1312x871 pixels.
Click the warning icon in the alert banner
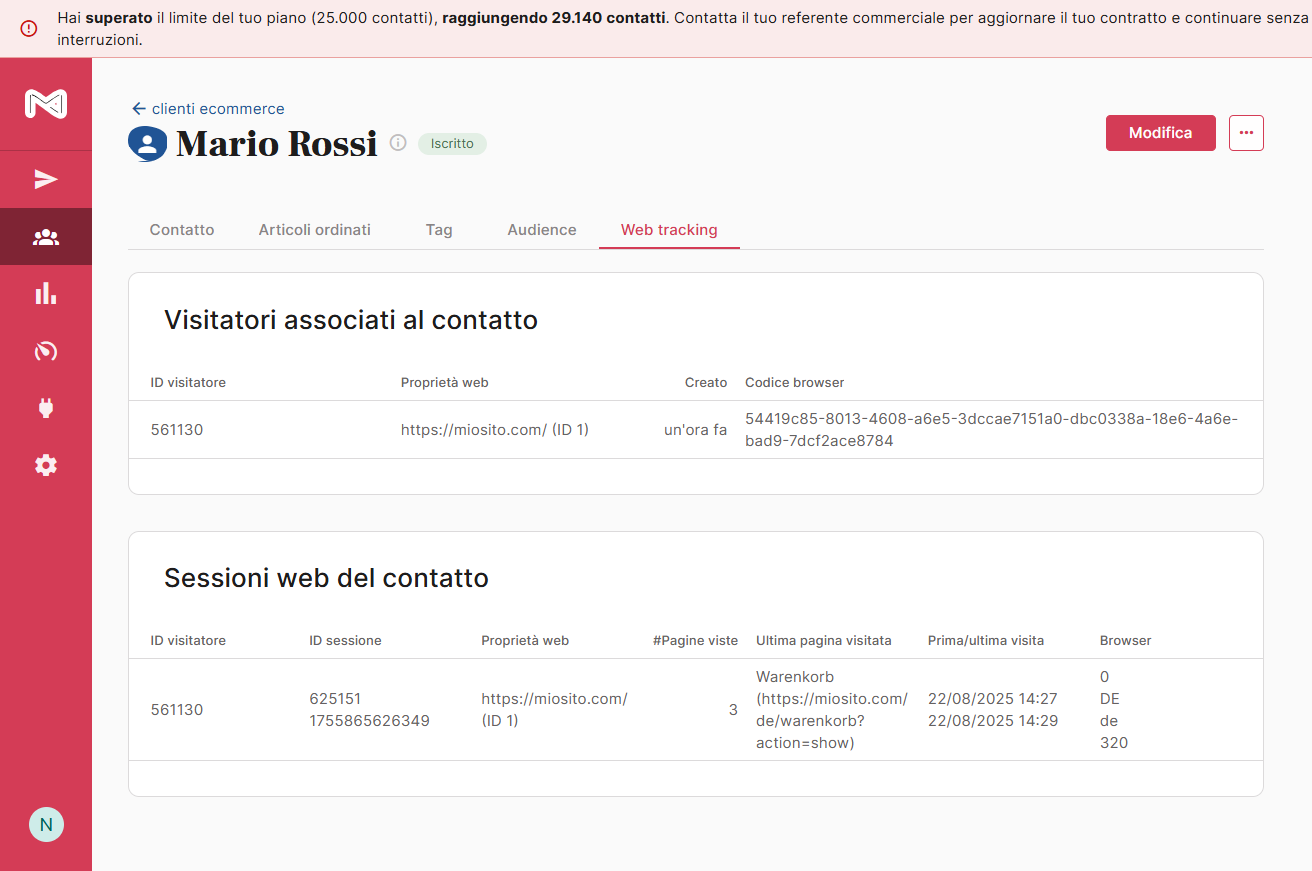pos(29,28)
